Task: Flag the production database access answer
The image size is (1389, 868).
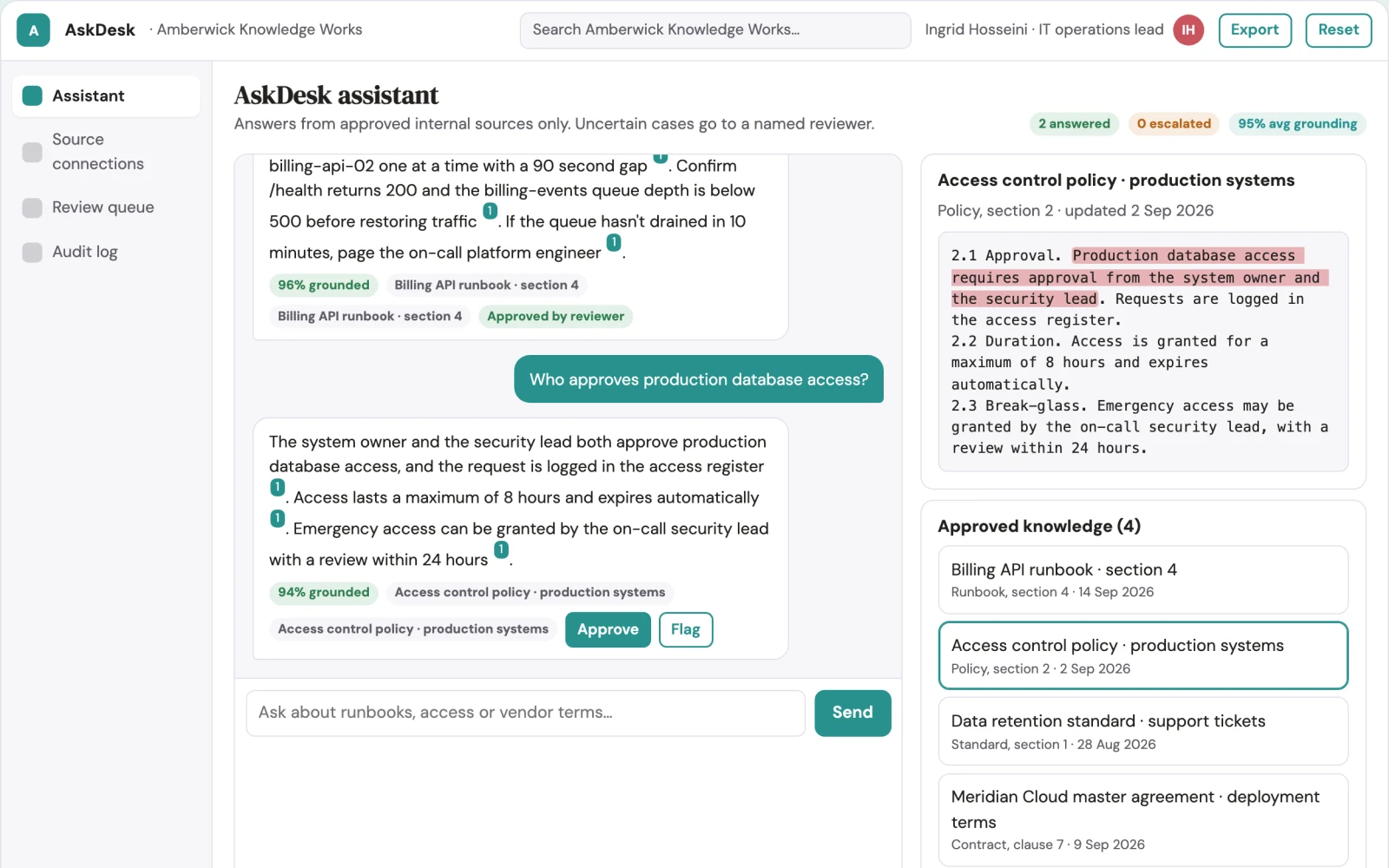Action: point(685,629)
